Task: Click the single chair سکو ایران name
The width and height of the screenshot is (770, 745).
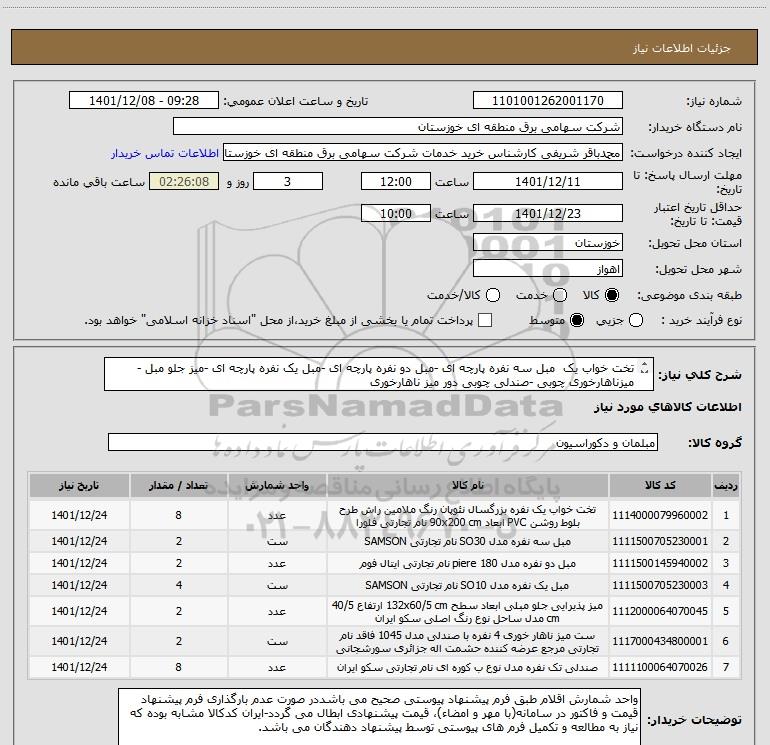Action: coord(468,668)
